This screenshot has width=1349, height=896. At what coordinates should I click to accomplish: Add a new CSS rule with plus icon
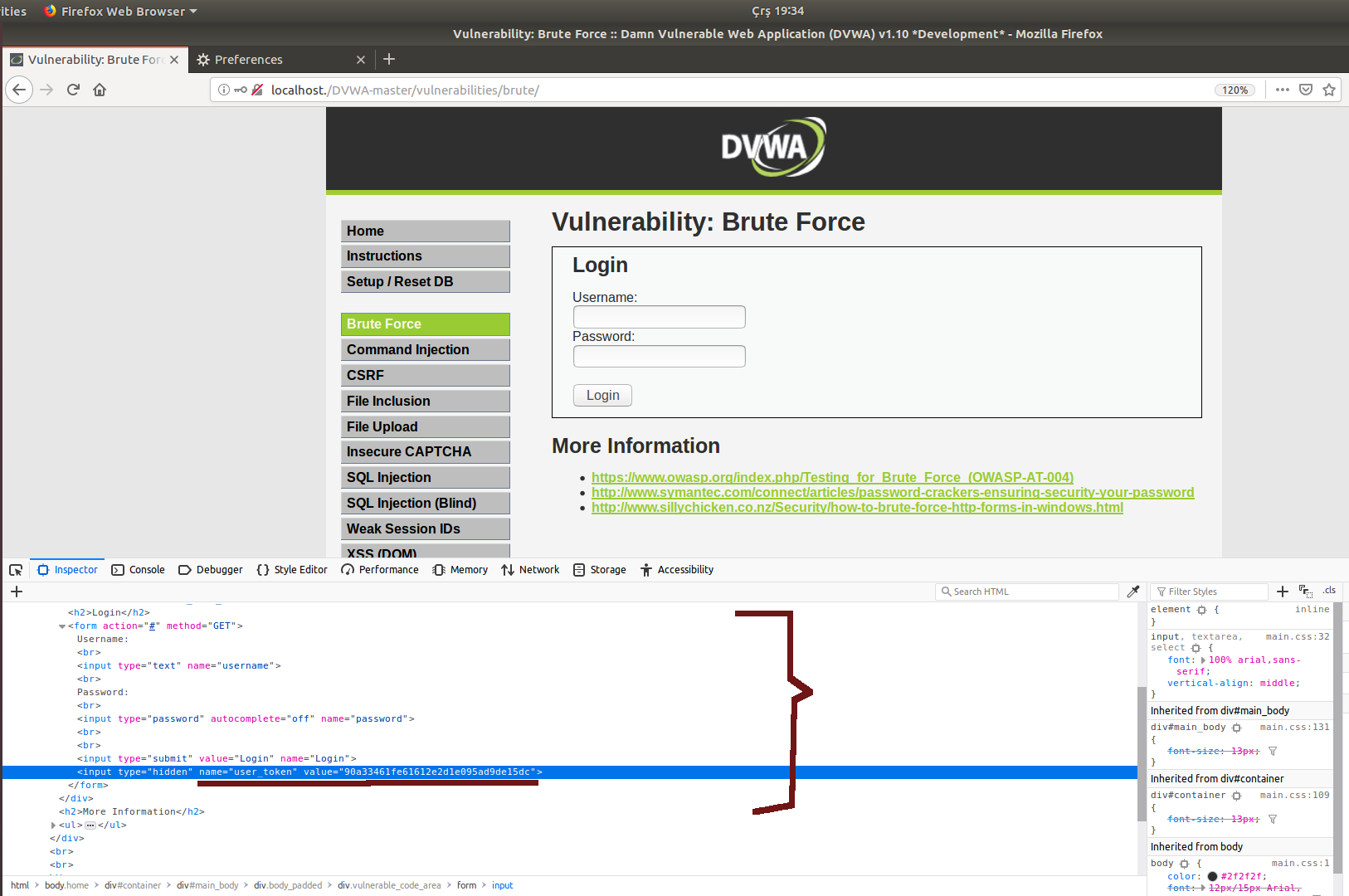click(x=1282, y=592)
